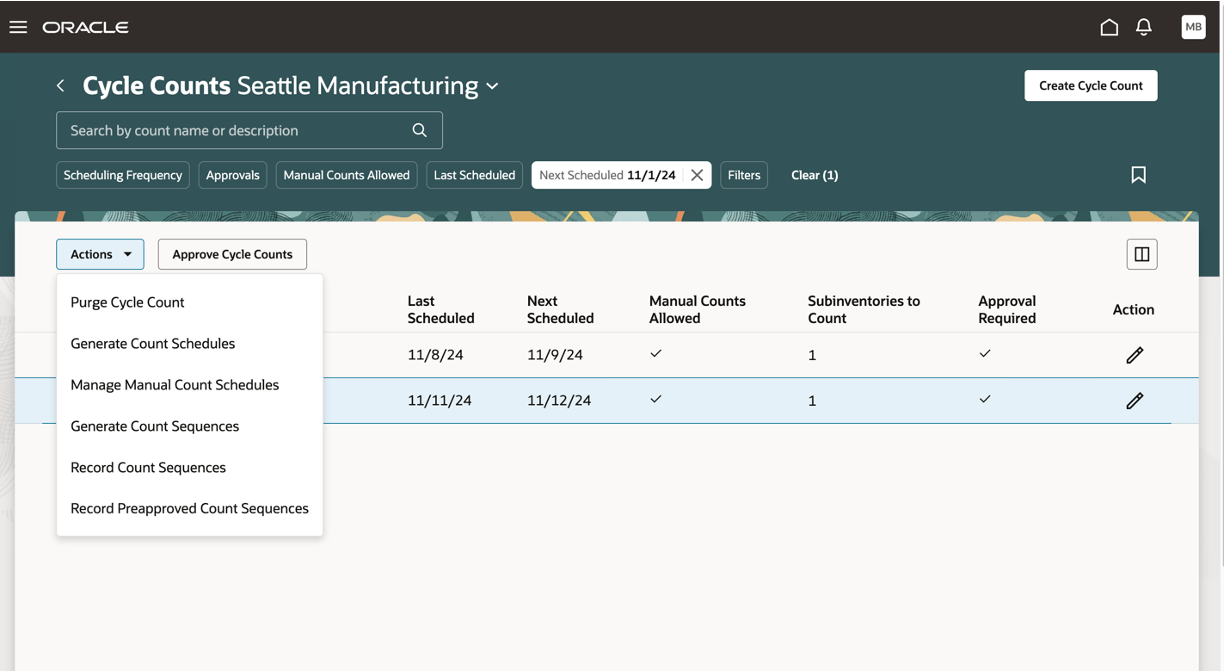The image size is (1224, 672).
Task: Click the Create Cycle Count button
Action: (1090, 86)
